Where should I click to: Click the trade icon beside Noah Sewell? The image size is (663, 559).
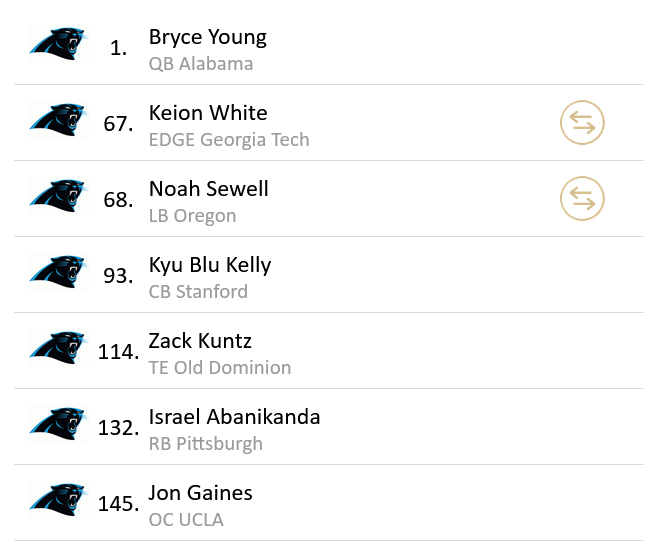[x=582, y=199]
